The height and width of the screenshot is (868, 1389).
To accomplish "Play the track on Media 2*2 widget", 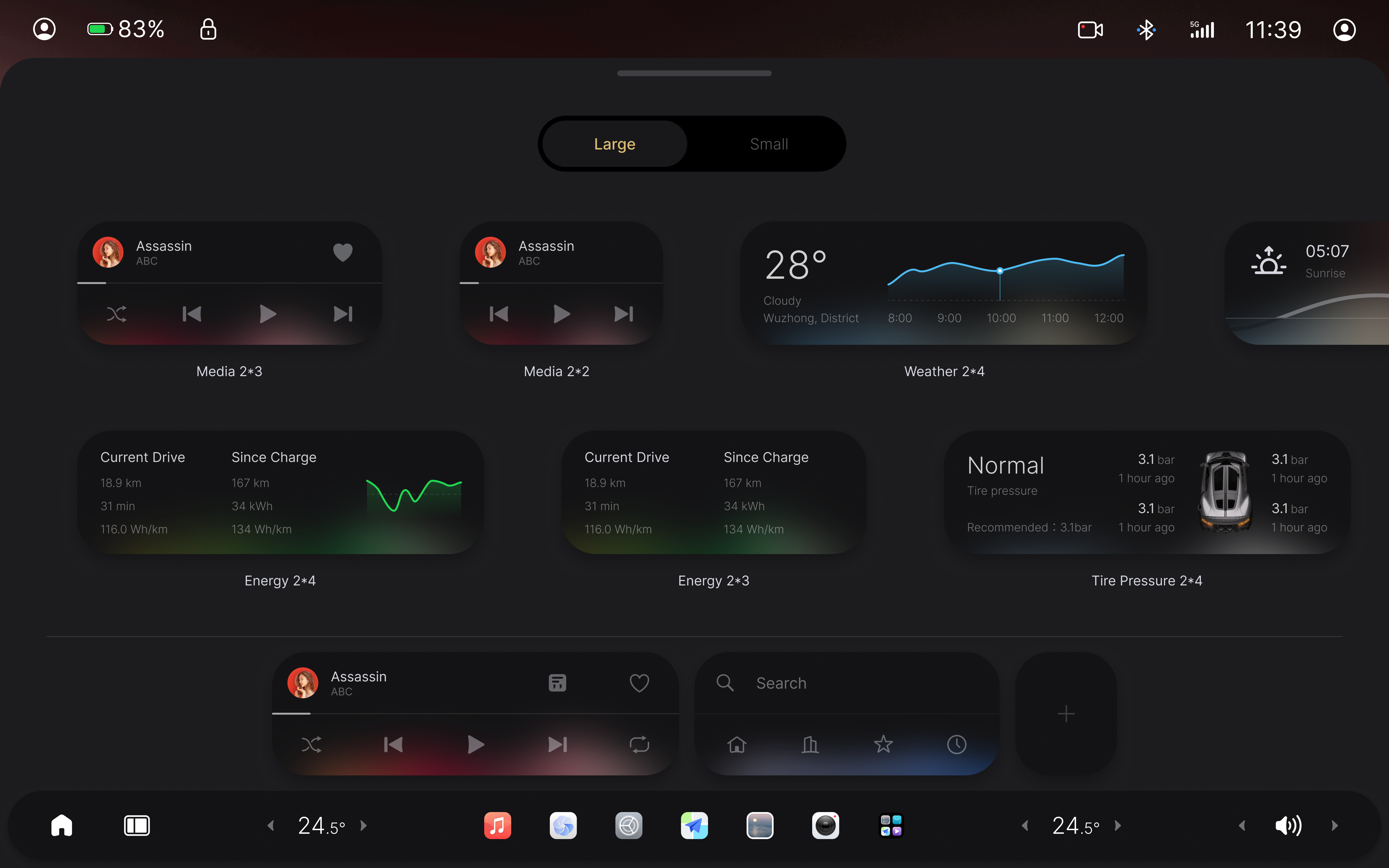I will pos(561,314).
